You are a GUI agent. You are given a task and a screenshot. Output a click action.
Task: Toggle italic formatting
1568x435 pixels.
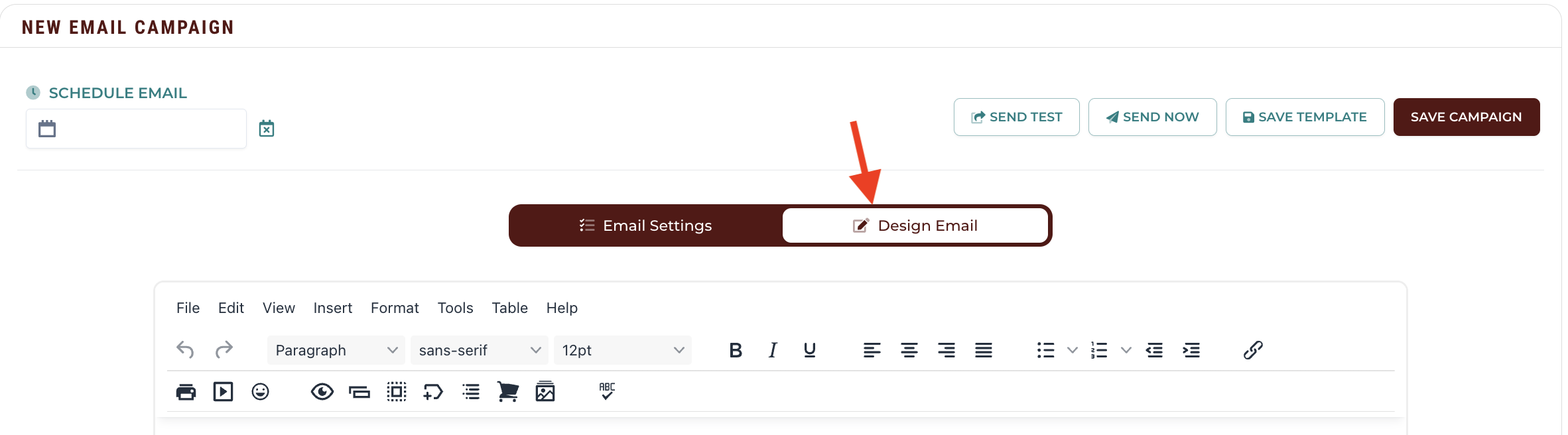pyautogui.click(x=773, y=350)
